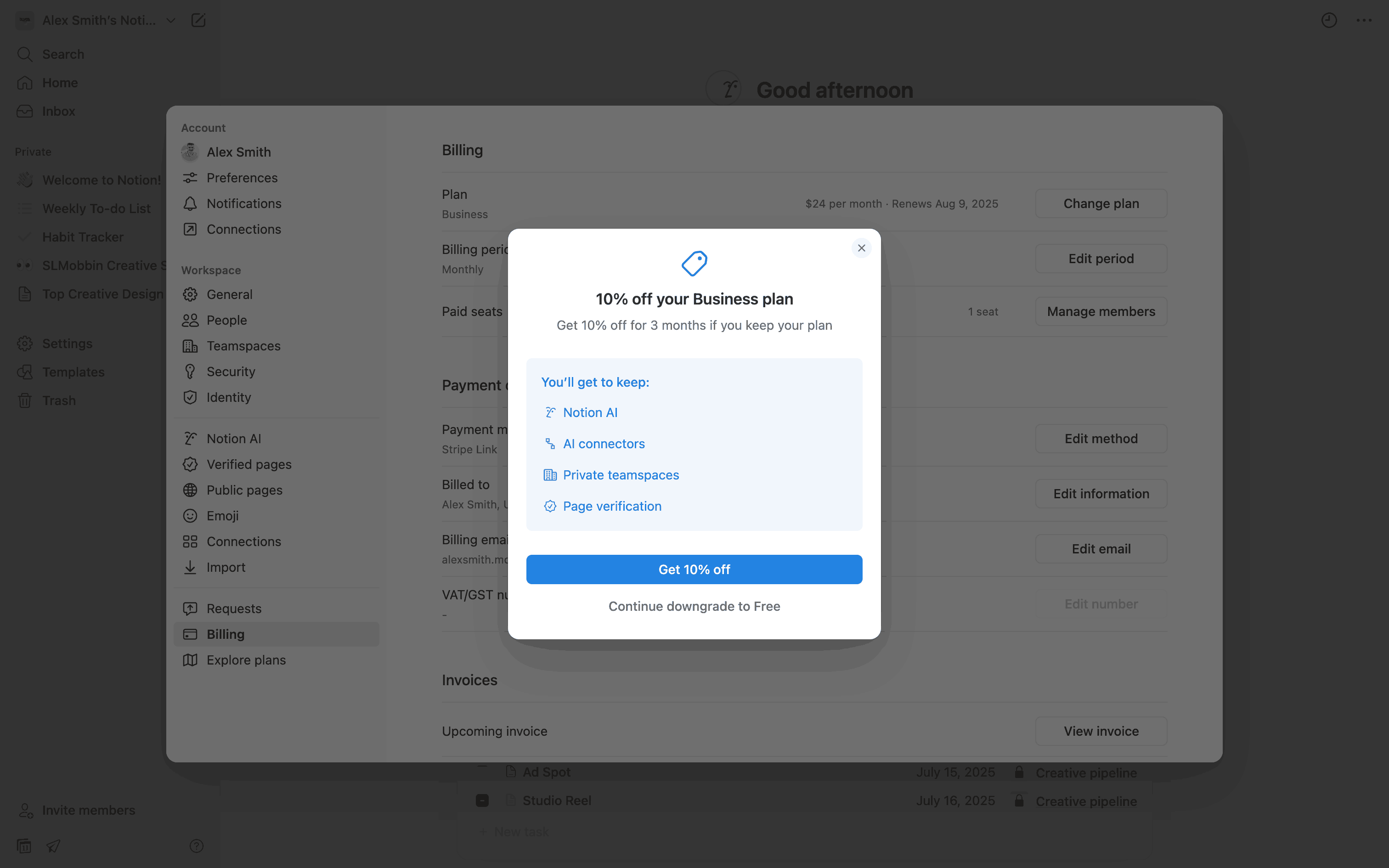This screenshot has width=1389, height=868.
Task: Click Invite members in the sidebar
Action: [88, 810]
